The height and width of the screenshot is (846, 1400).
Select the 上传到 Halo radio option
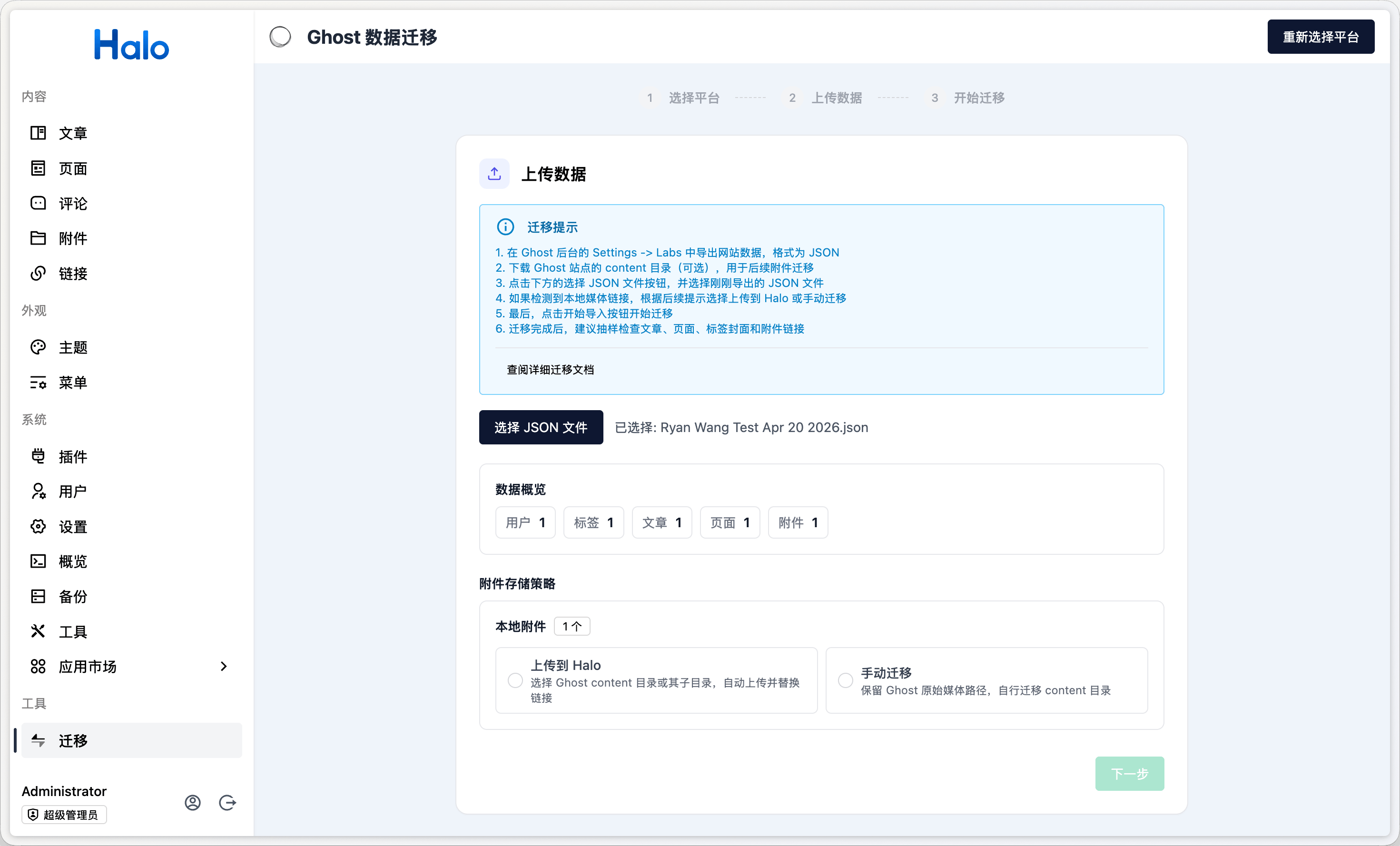tap(515, 680)
